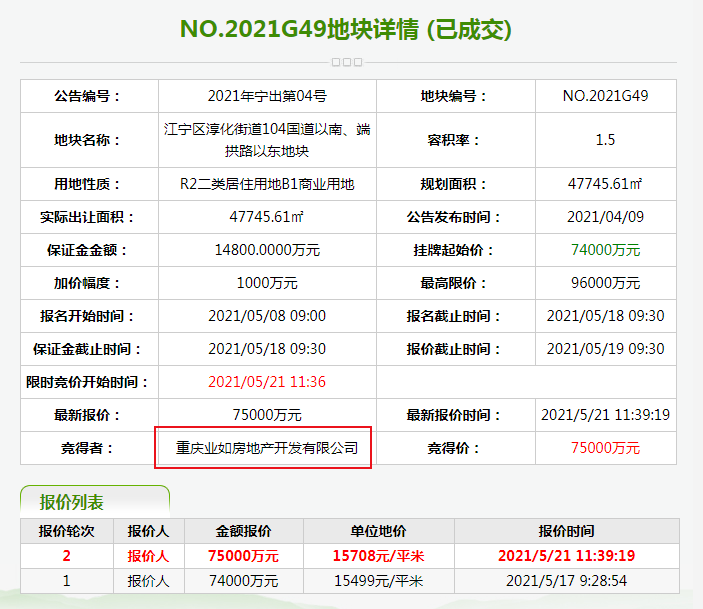
Task: Open the 报价列表 tab
Action: tap(71, 501)
